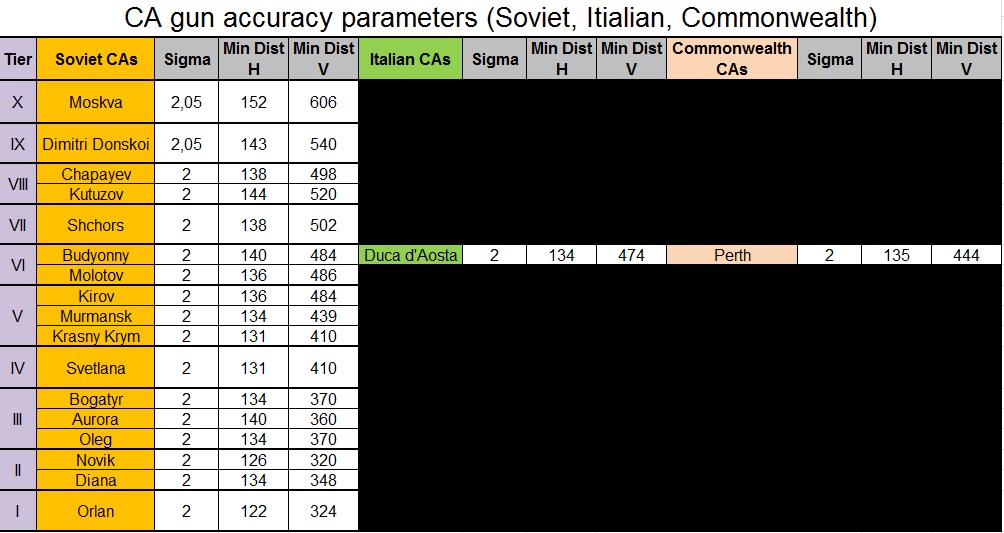
Task: Click the Chapayev ship cell
Action: tap(95, 174)
